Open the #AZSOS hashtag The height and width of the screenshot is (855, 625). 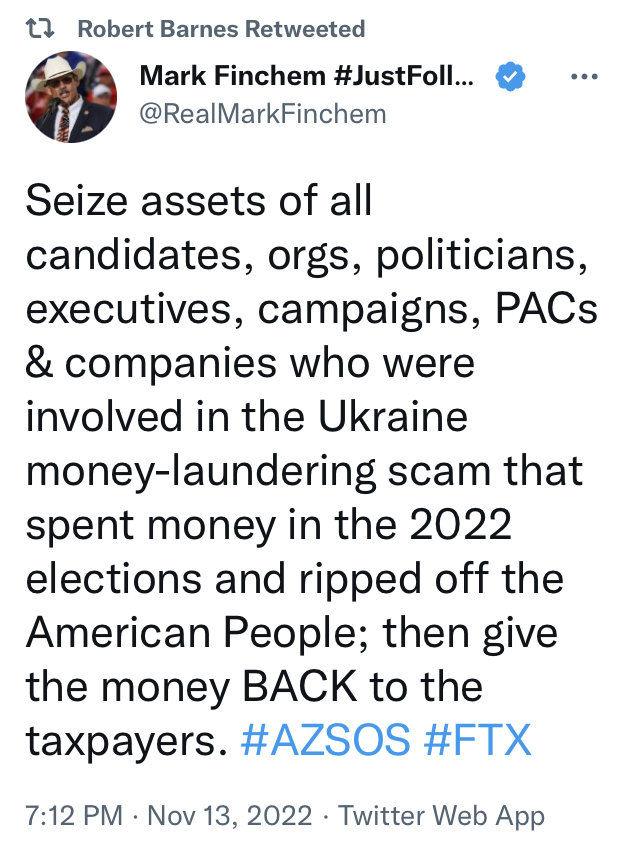(x=326, y=741)
